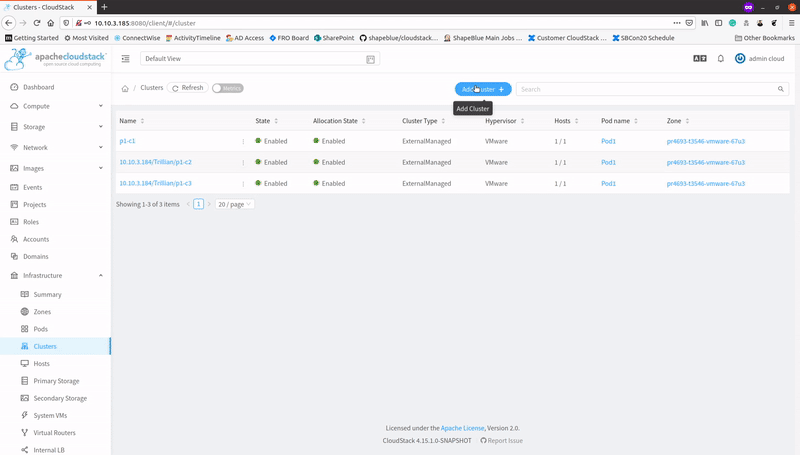Click the Add Cluster button
The image size is (800, 455).
pyautogui.click(x=483, y=89)
